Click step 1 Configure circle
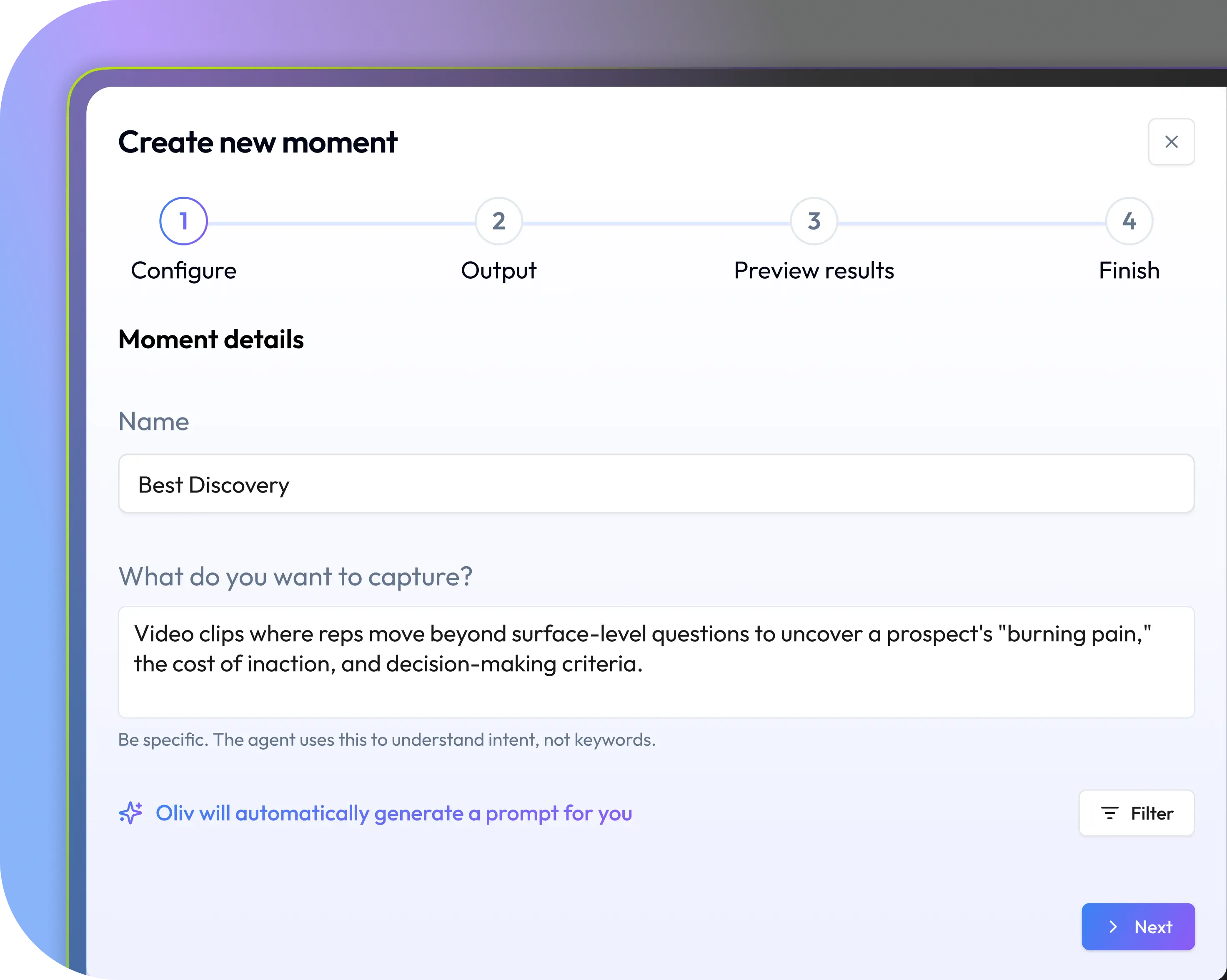The width and height of the screenshot is (1227, 980). click(x=183, y=221)
